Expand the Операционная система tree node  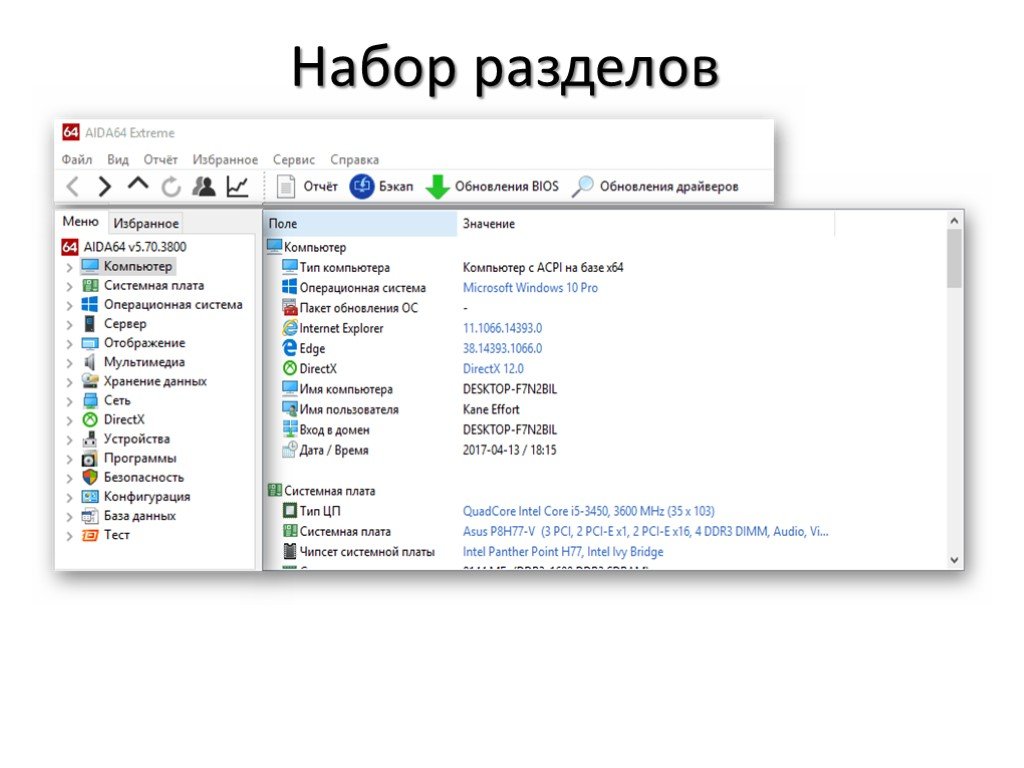(x=69, y=305)
